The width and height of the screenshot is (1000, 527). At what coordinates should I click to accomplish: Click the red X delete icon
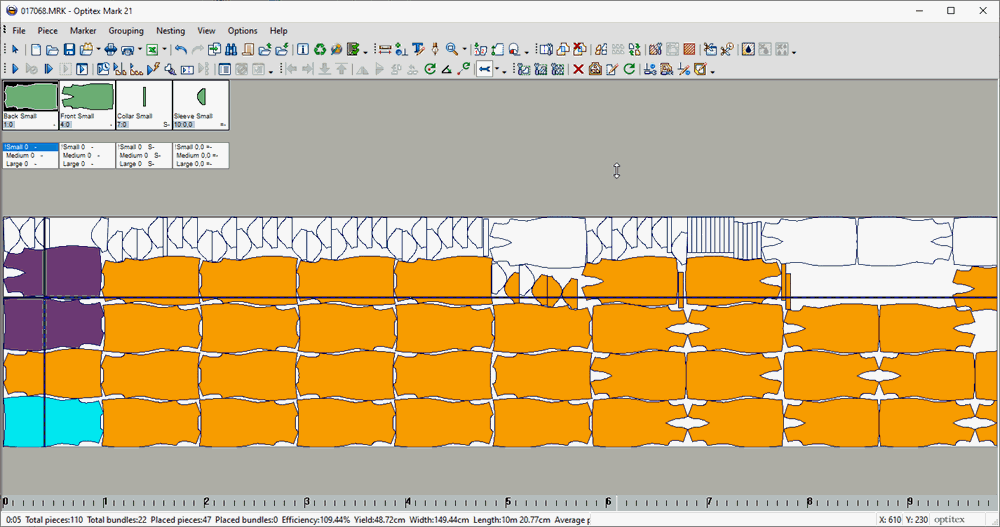pyautogui.click(x=577, y=69)
